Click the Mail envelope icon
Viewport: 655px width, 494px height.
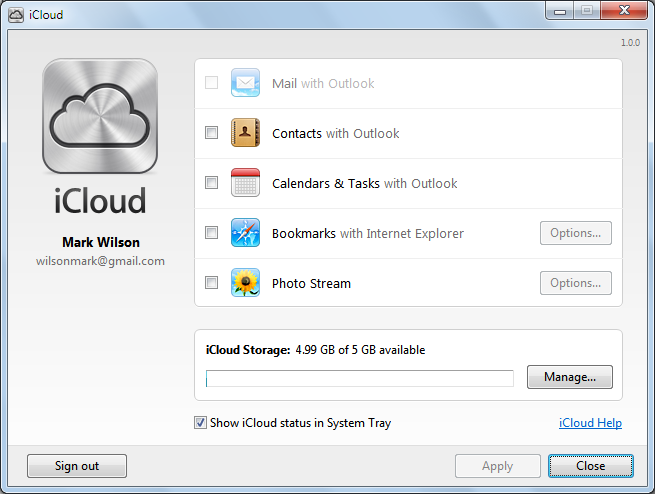click(x=245, y=83)
